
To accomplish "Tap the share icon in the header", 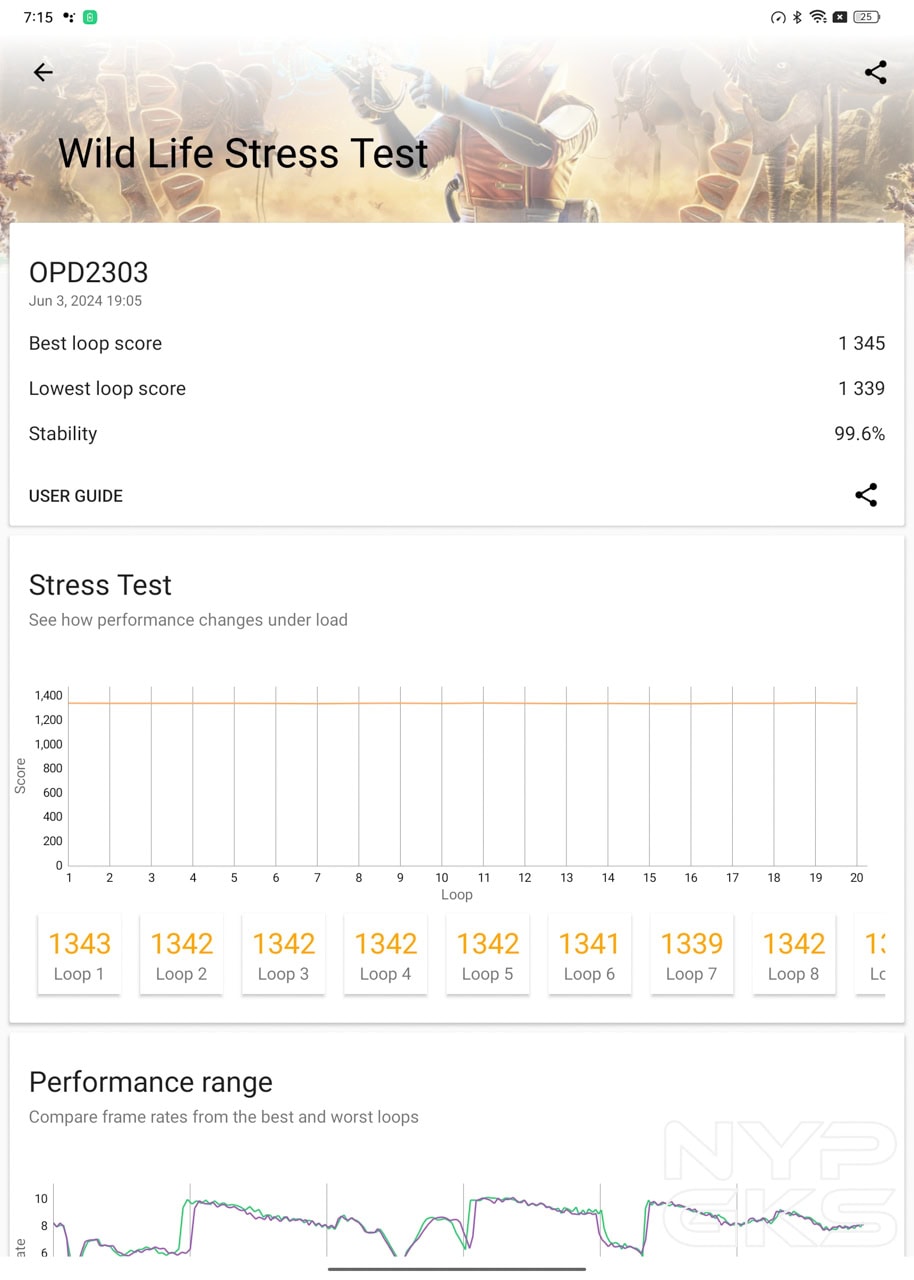I will pyautogui.click(x=875, y=72).
